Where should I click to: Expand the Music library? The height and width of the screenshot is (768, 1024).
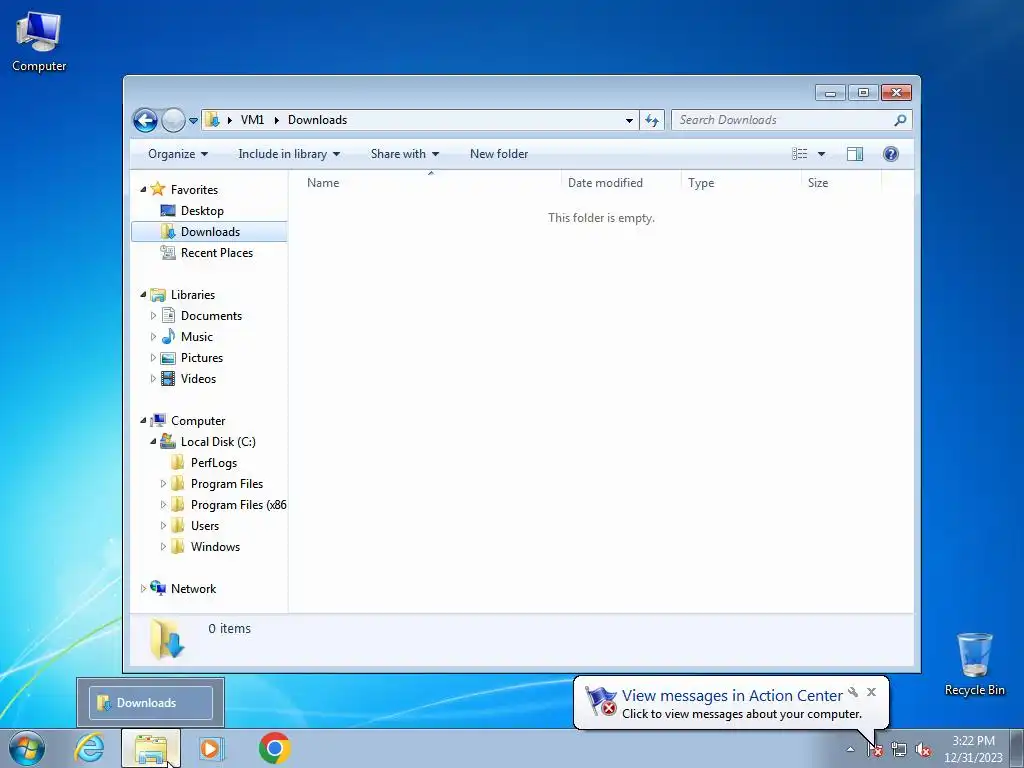tap(153, 337)
